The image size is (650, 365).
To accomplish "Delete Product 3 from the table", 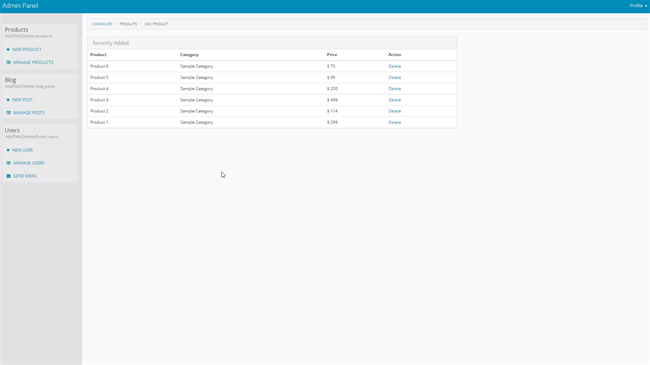I will pos(394,100).
